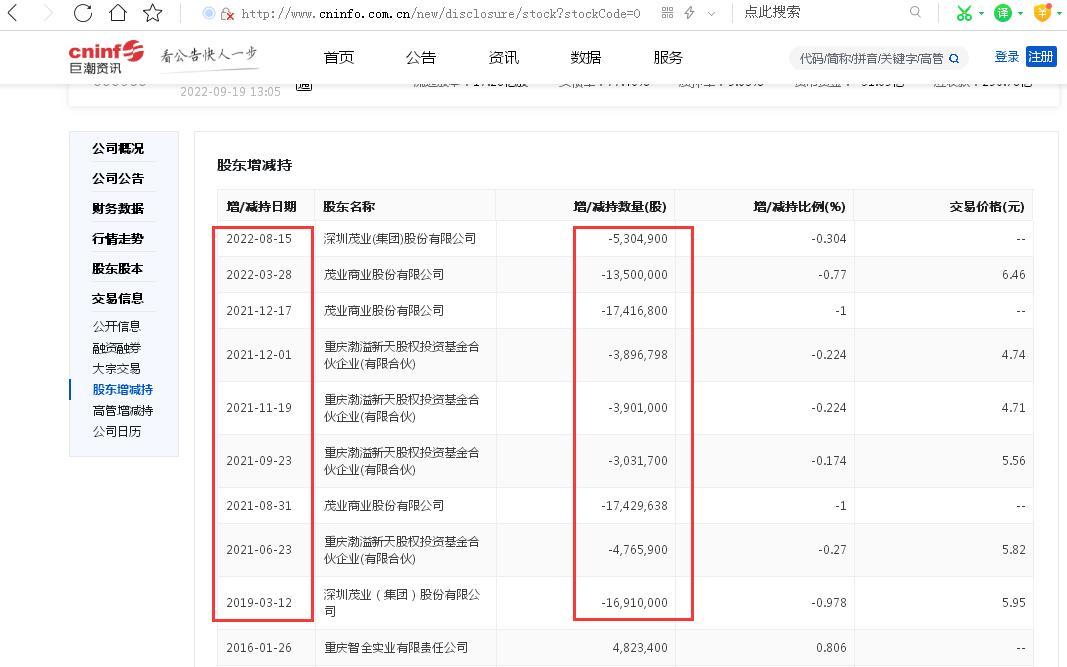Click the date cell 2022-08-15

pos(259,239)
